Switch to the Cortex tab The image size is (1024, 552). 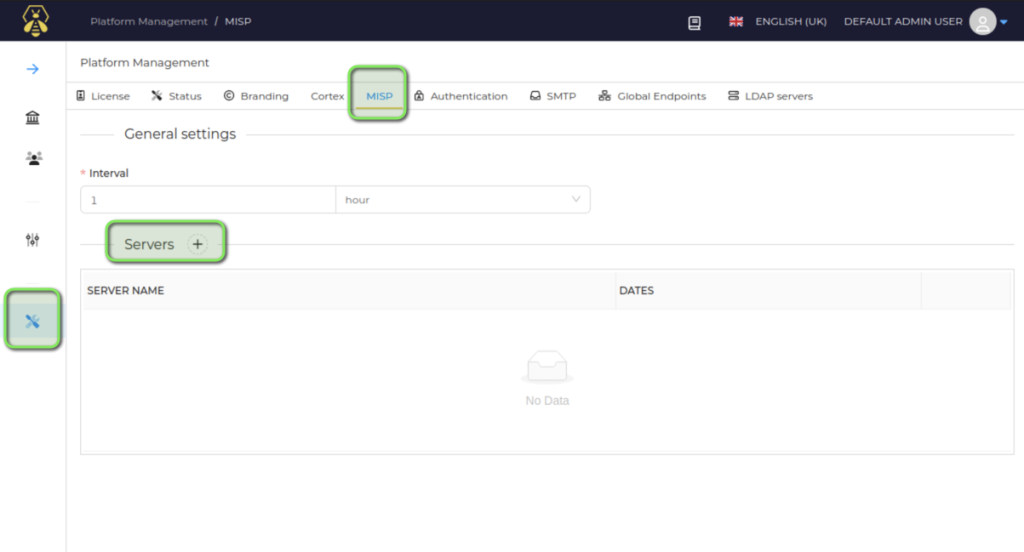[x=327, y=96]
